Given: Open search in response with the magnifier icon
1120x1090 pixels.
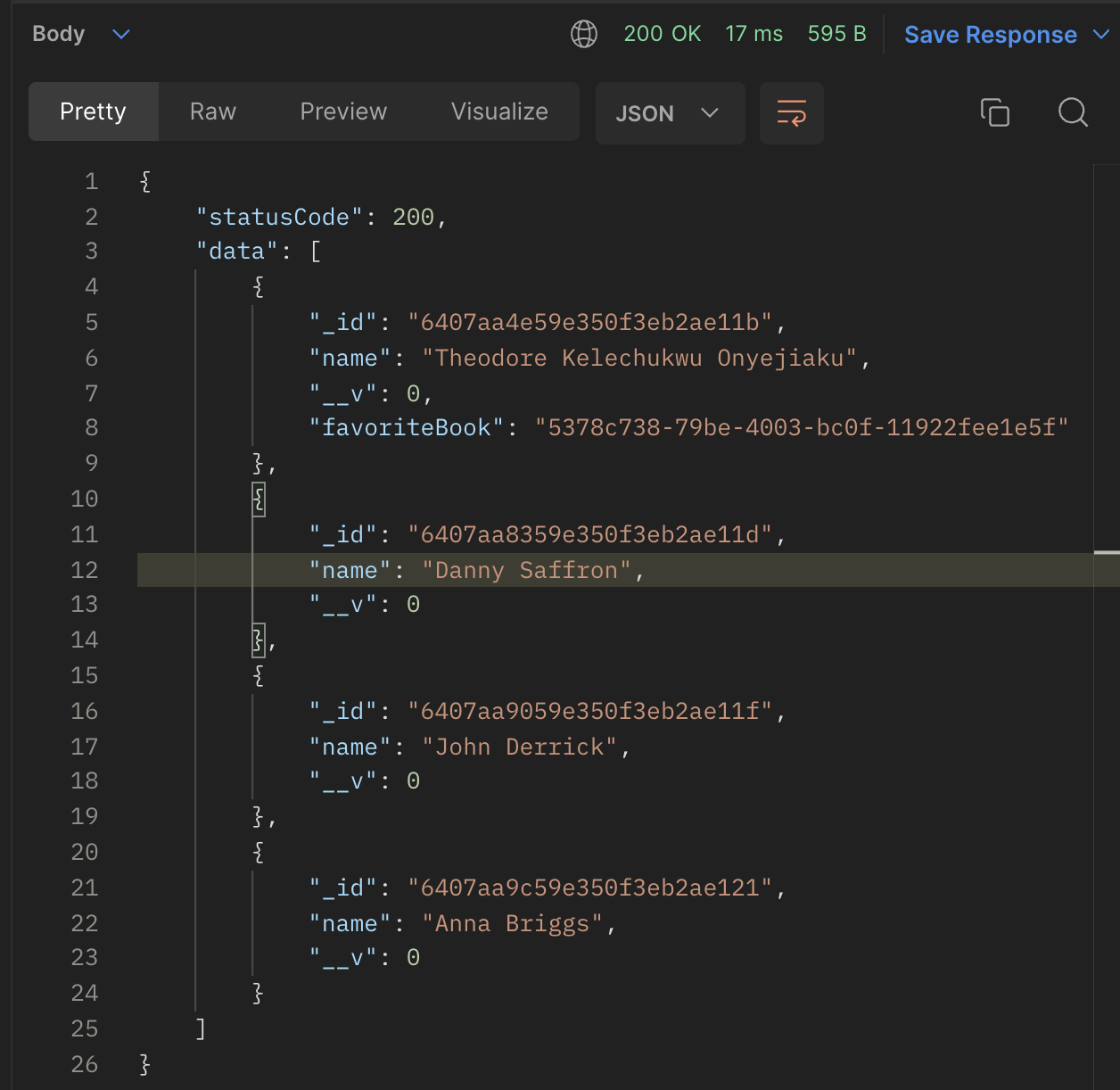Looking at the screenshot, I should click(x=1073, y=112).
